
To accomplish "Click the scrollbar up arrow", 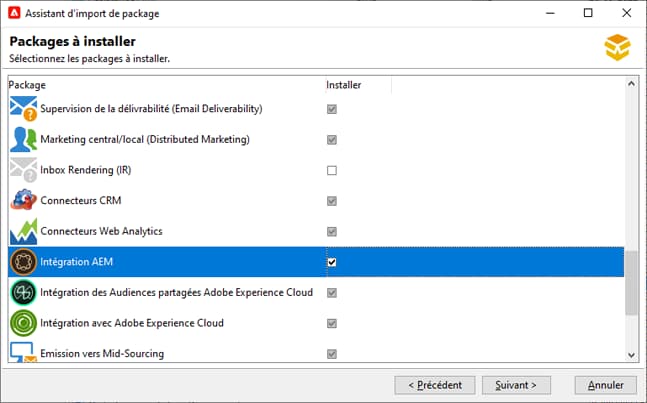I will [x=631, y=84].
